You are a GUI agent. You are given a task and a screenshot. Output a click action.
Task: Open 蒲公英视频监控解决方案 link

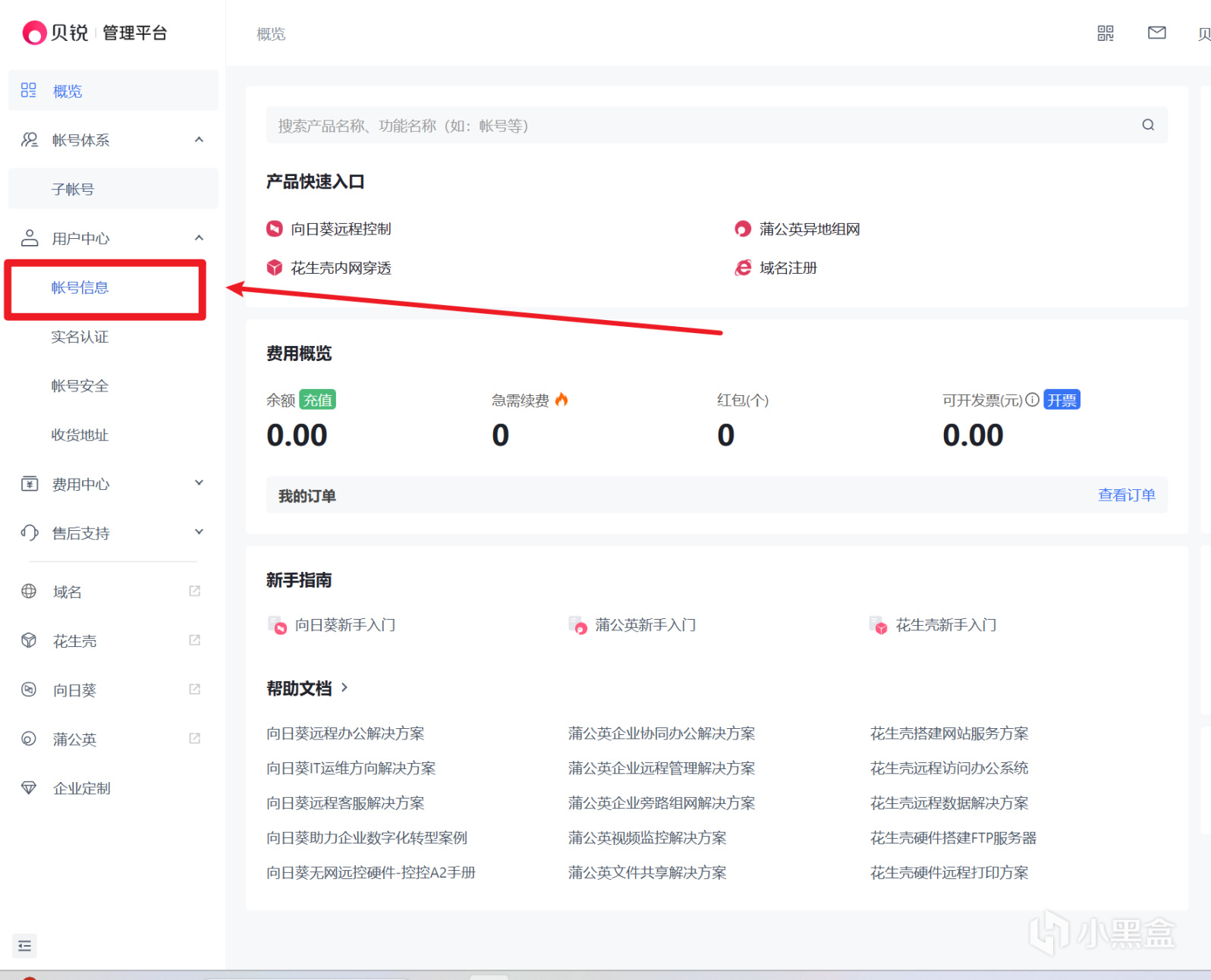coord(647,838)
